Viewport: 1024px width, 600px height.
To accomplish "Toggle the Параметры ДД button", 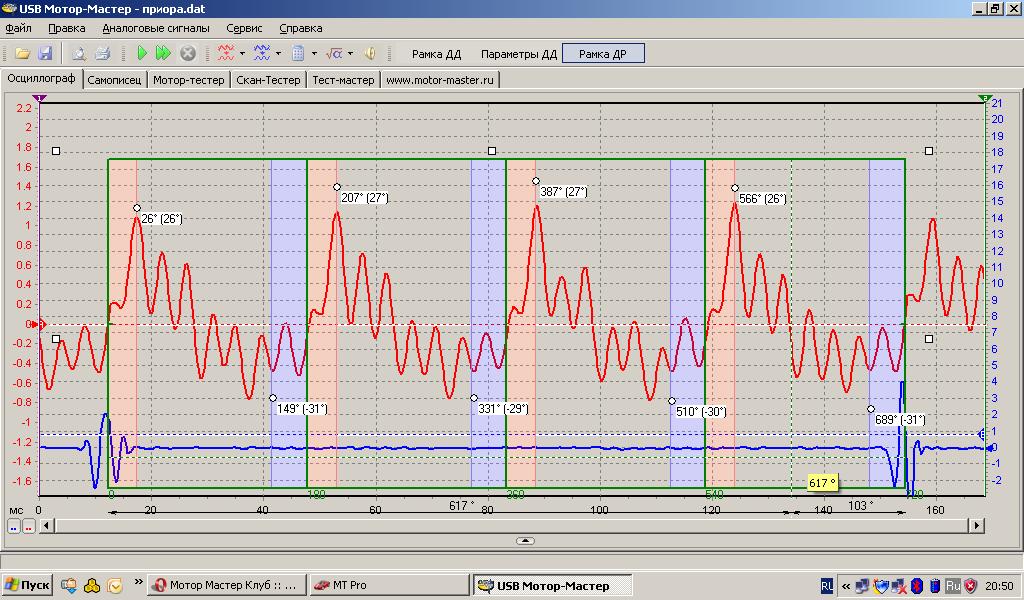I will tap(518, 53).
